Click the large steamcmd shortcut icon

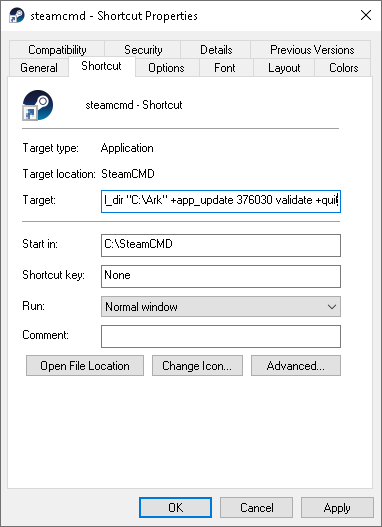click(38, 105)
